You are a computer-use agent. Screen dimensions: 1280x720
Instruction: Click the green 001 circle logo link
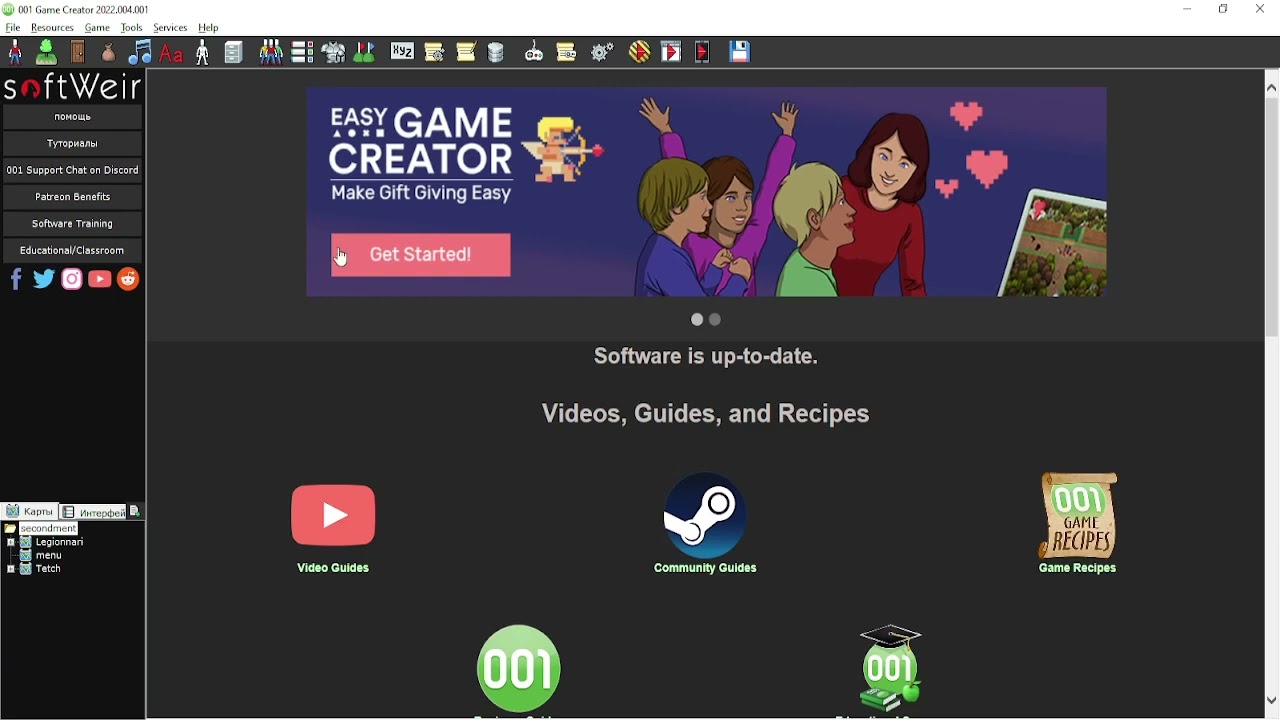(x=519, y=669)
